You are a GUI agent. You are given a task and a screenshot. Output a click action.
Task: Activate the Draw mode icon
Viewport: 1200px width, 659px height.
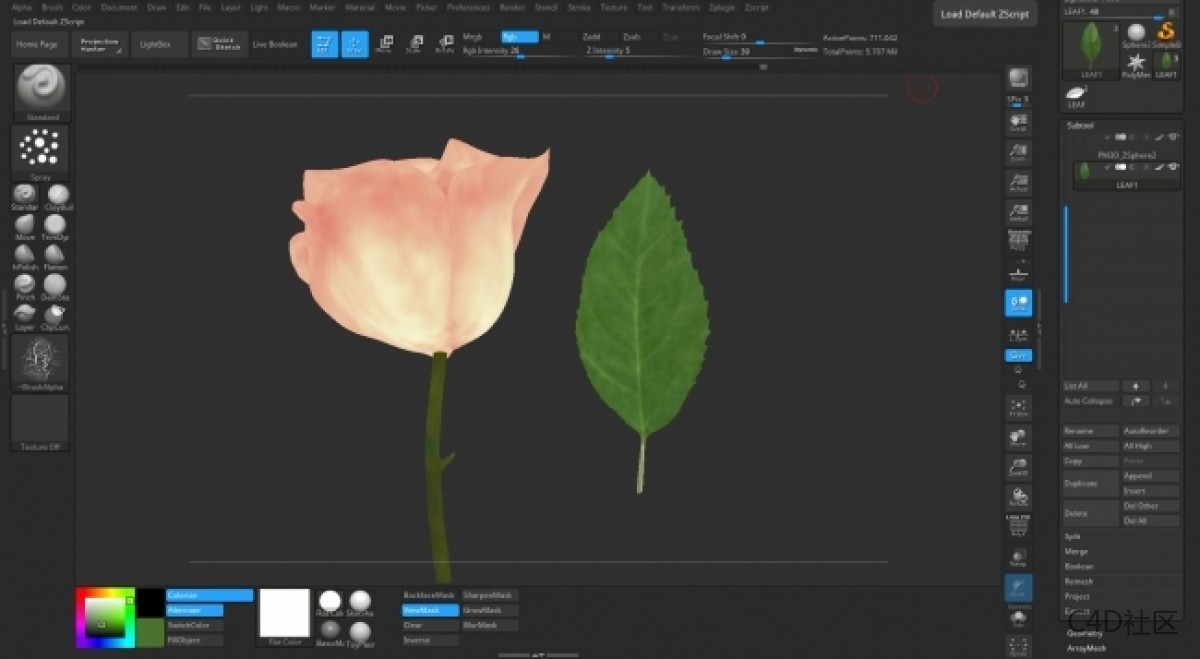click(355, 44)
